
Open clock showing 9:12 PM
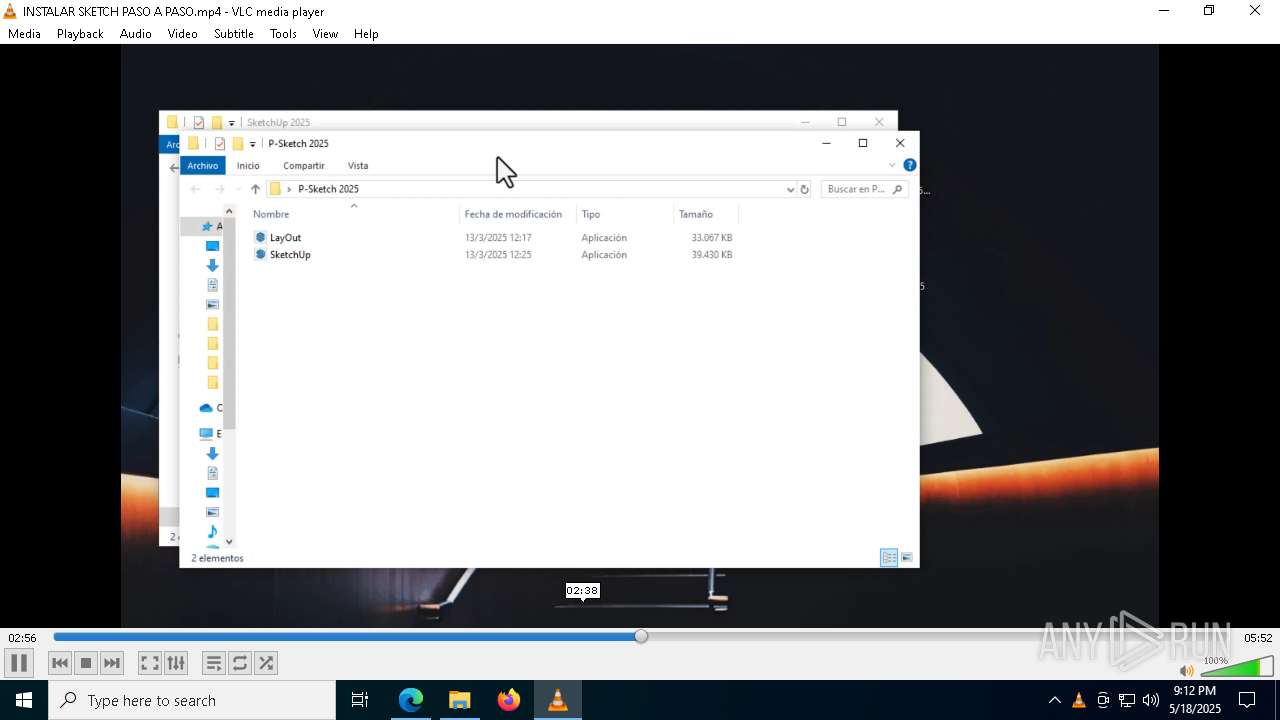click(x=1196, y=700)
